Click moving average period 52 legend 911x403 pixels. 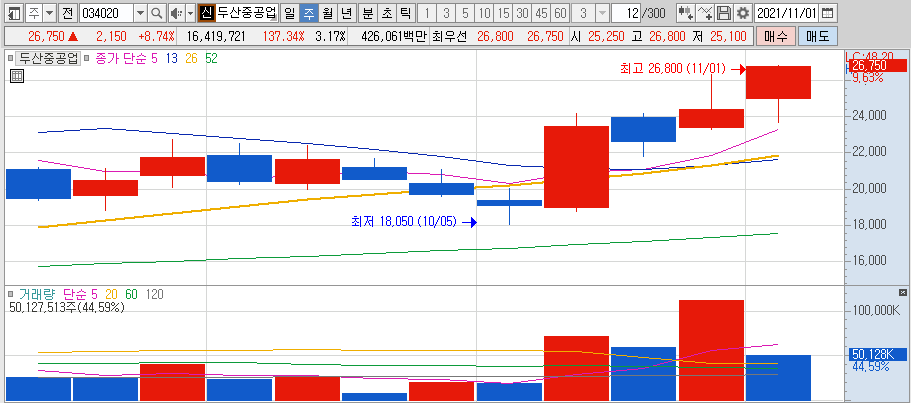coord(211,58)
